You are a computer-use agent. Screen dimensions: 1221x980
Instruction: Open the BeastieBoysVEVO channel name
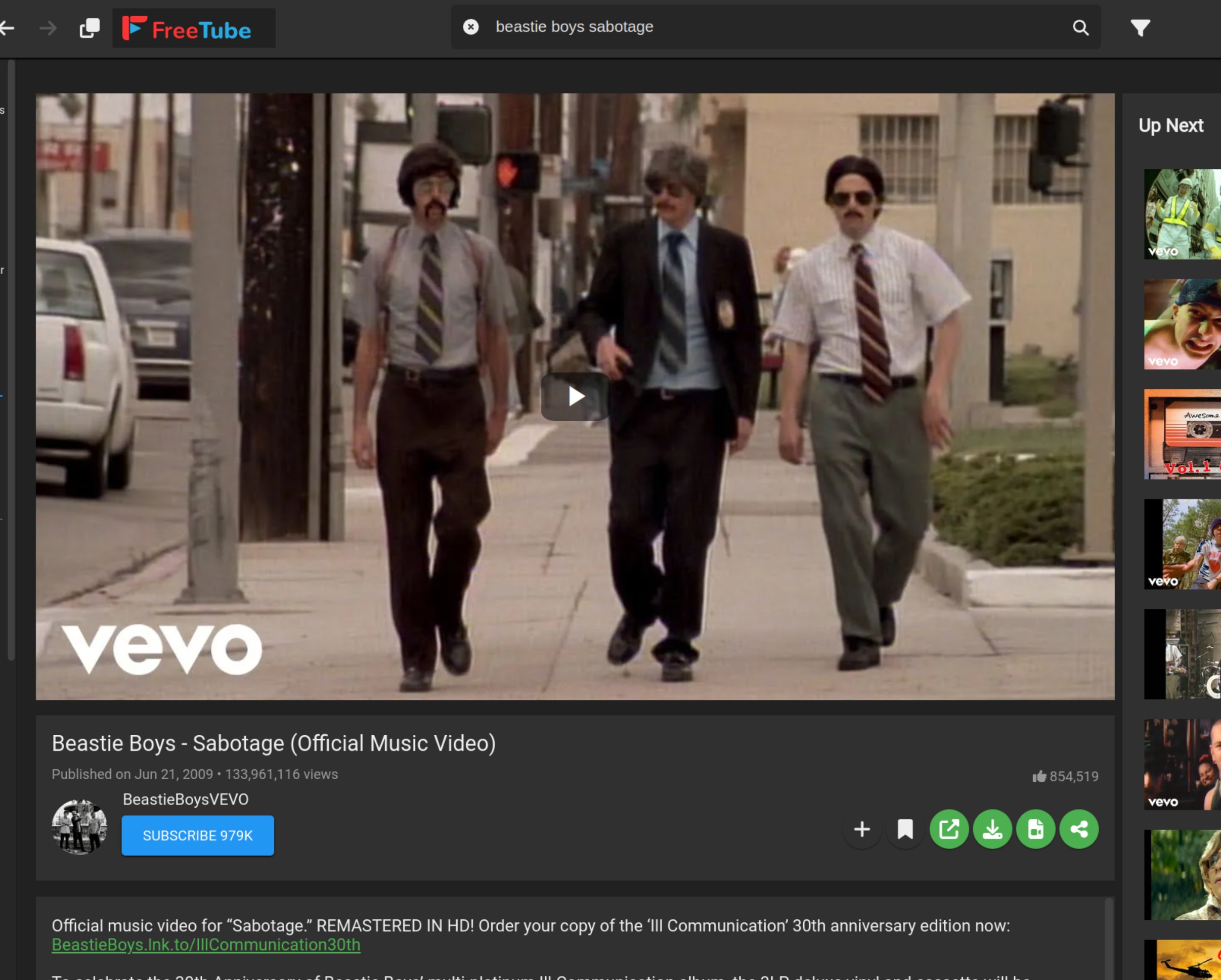click(185, 799)
